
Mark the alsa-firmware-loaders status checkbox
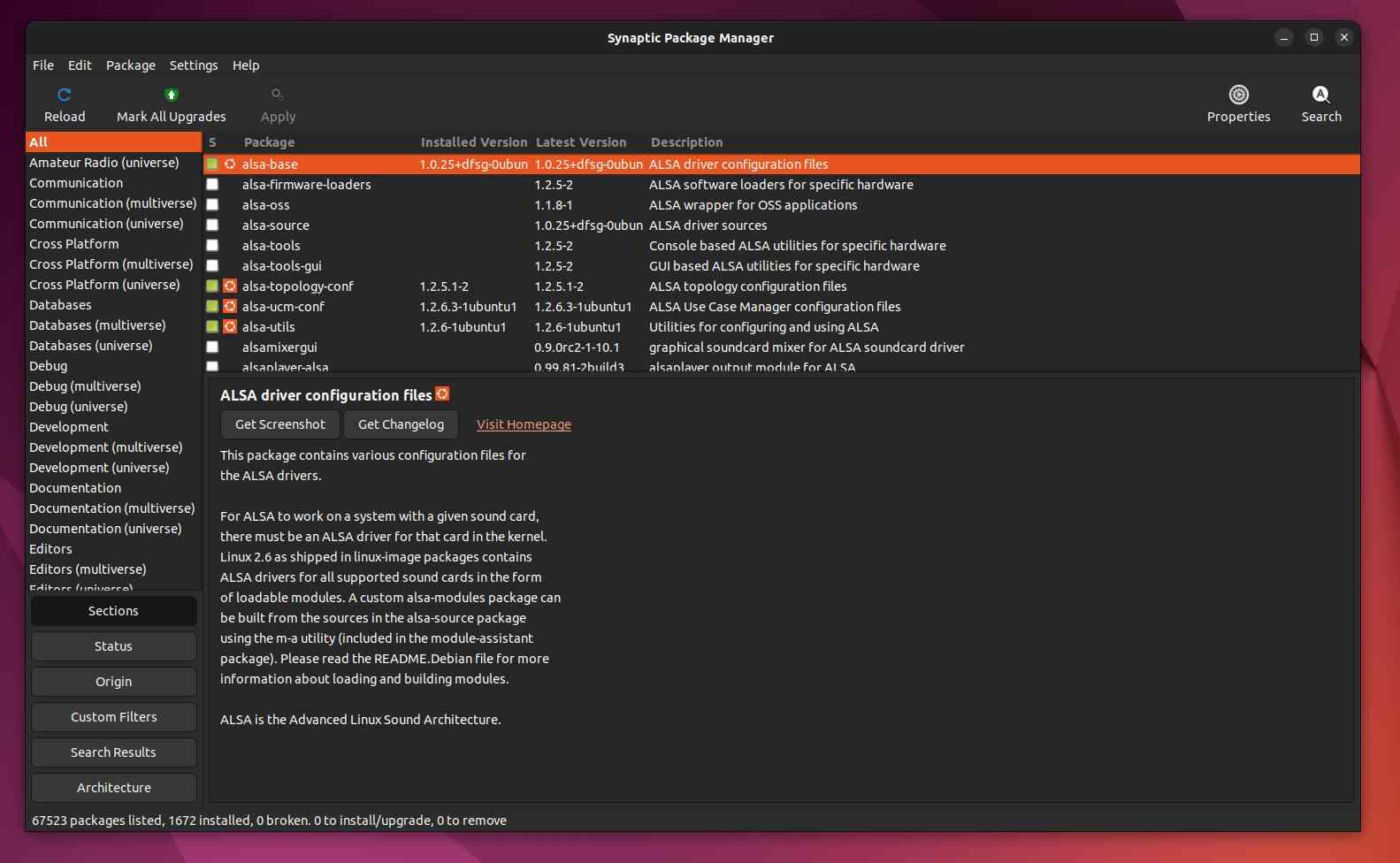[x=212, y=185]
